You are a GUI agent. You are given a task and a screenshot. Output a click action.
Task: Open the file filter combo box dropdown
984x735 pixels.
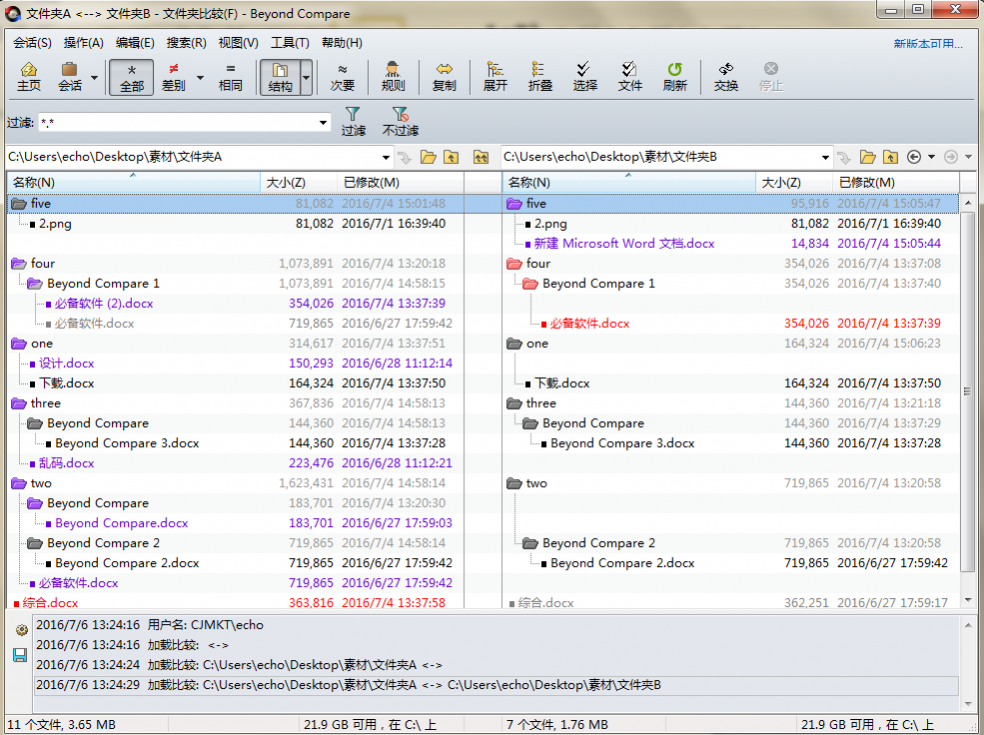point(323,123)
